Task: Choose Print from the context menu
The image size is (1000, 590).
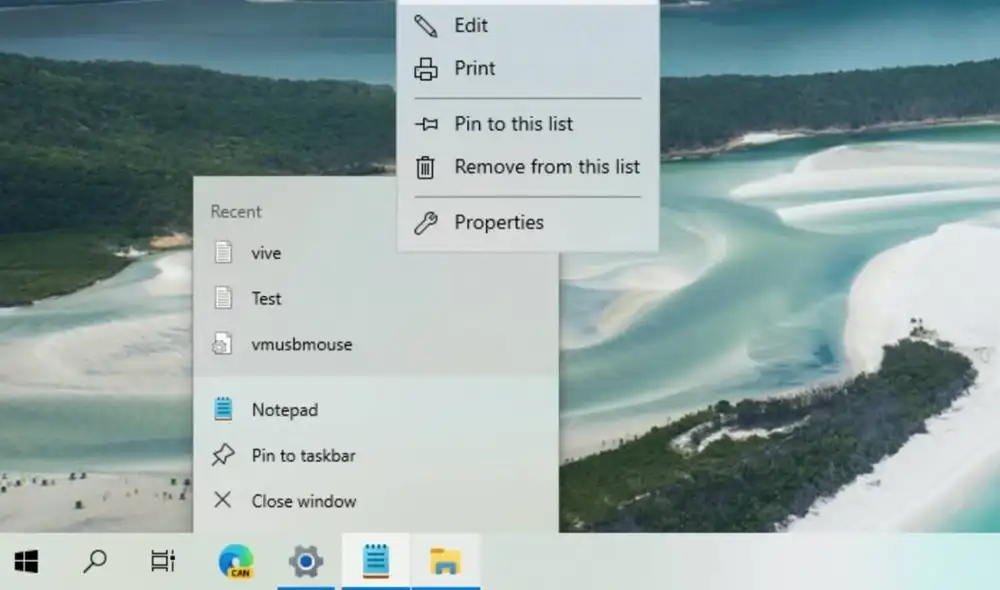Action: 474,68
